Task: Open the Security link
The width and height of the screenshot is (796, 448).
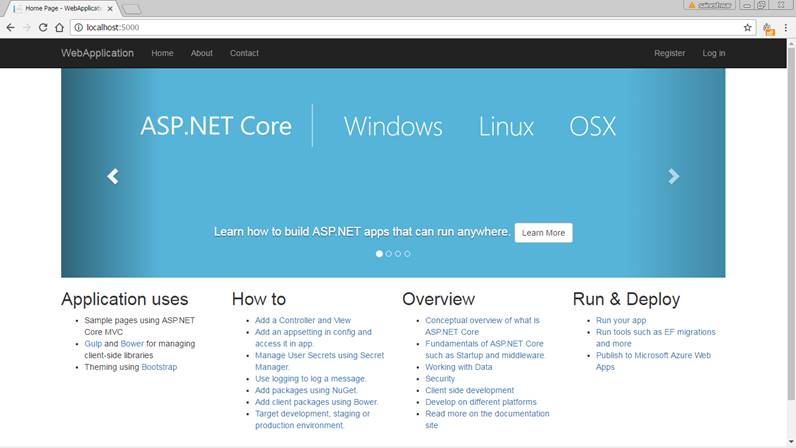Action: click(440, 379)
